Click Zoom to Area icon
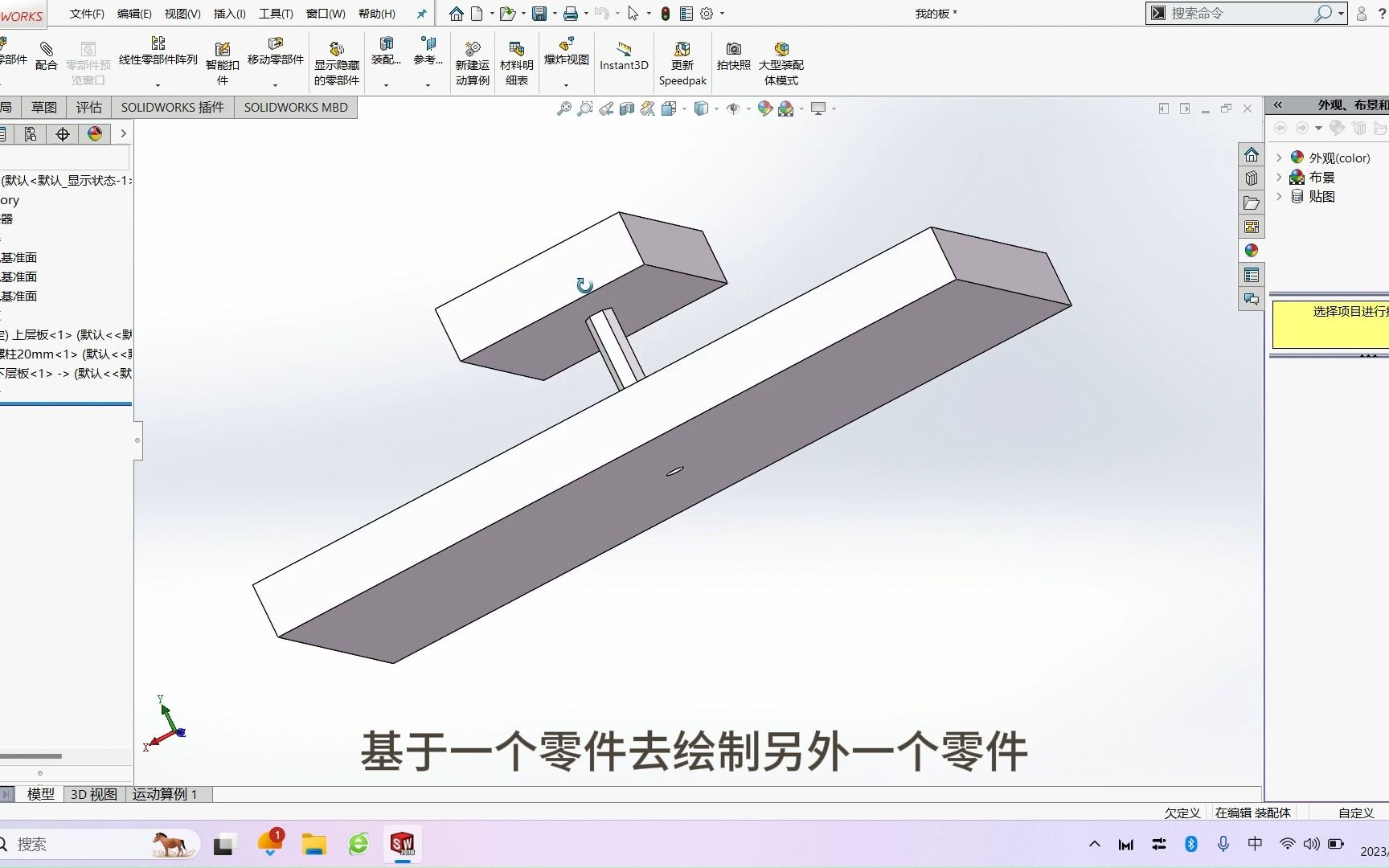The height and width of the screenshot is (868, 1389). (585, 108)
